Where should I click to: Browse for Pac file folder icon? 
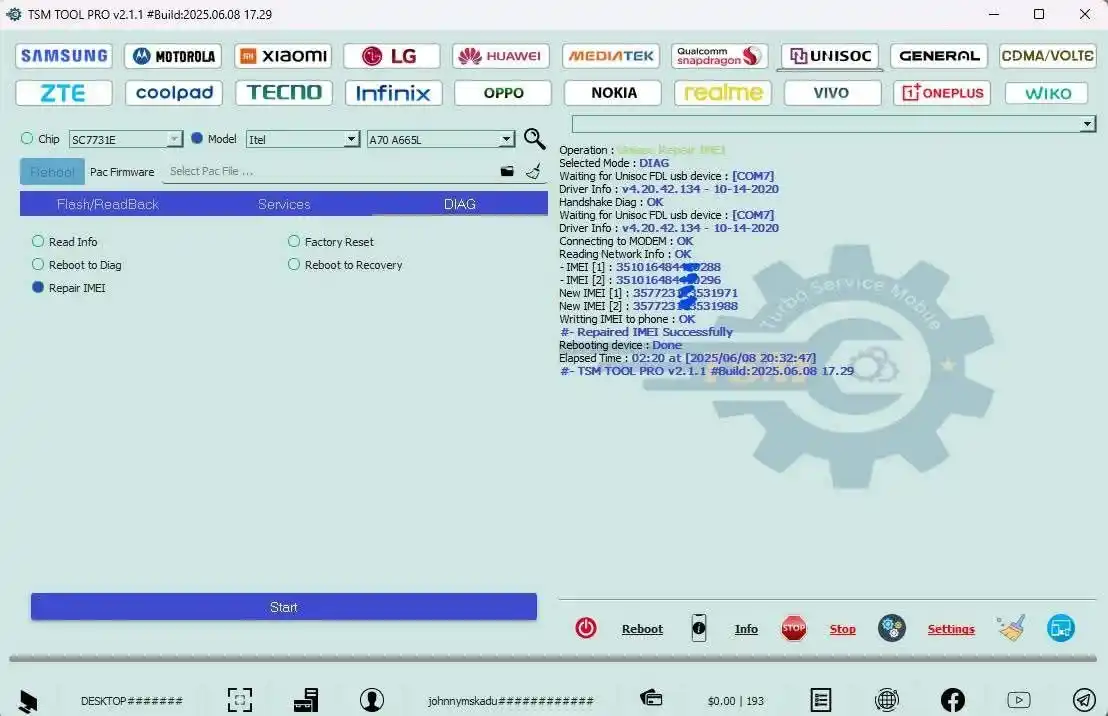coord(507,171)
